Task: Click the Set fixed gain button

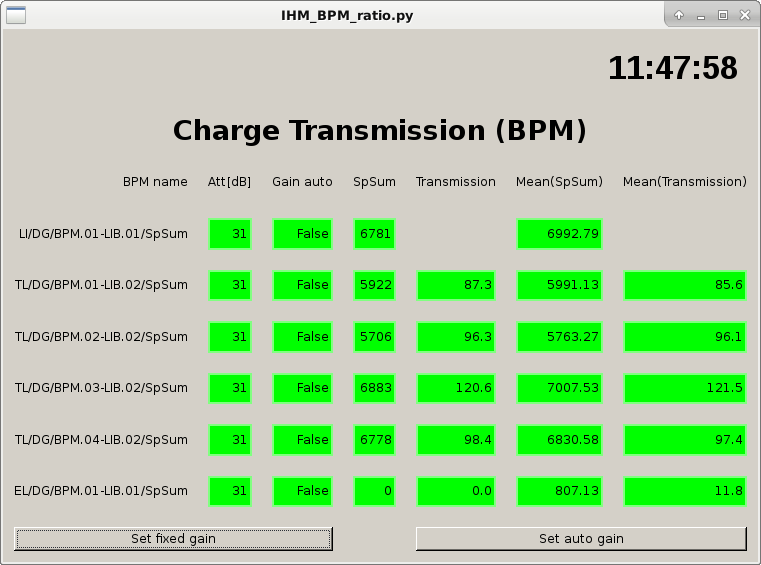Action: point(173,539)
